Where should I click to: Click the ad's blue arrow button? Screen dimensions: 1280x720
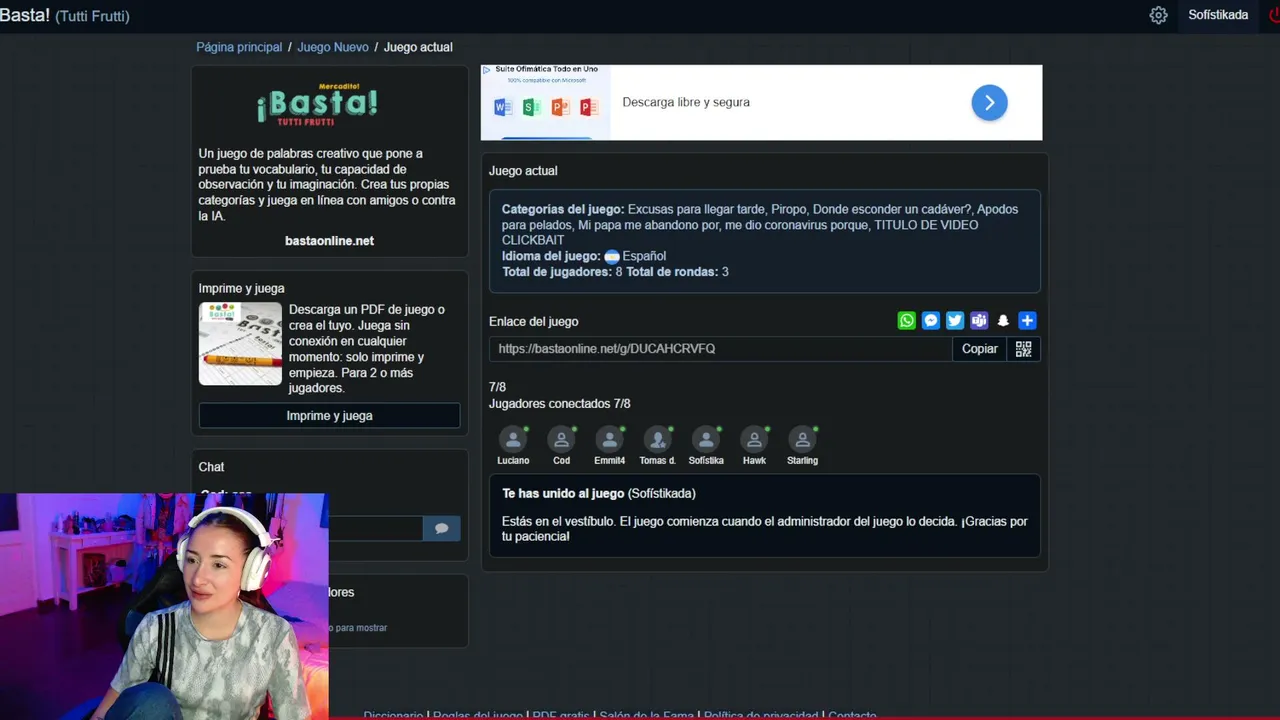click(989, 102)
